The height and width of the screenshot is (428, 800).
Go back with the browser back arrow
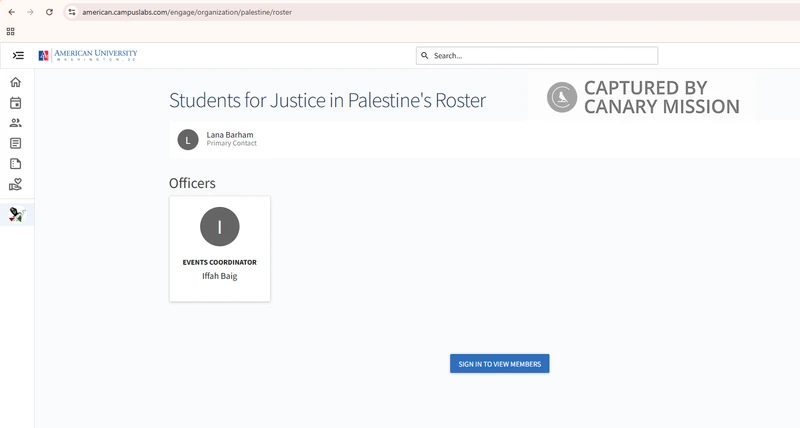(12, 12)
